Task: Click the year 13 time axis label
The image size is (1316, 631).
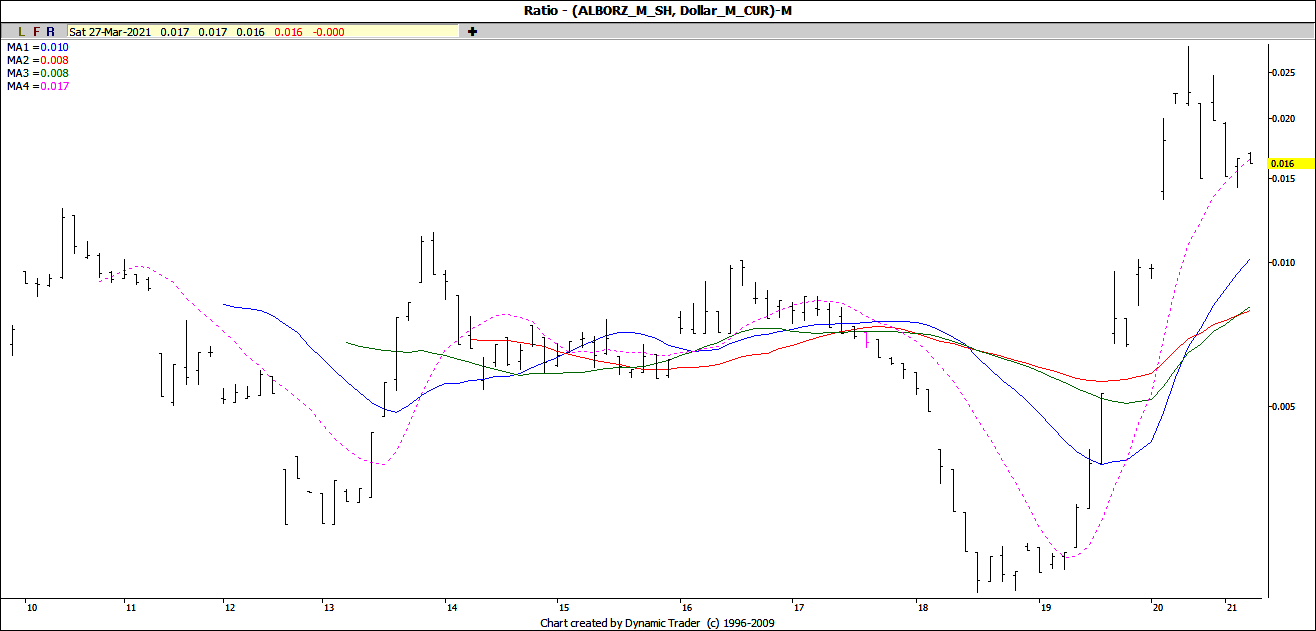Action: click(327, 607)
